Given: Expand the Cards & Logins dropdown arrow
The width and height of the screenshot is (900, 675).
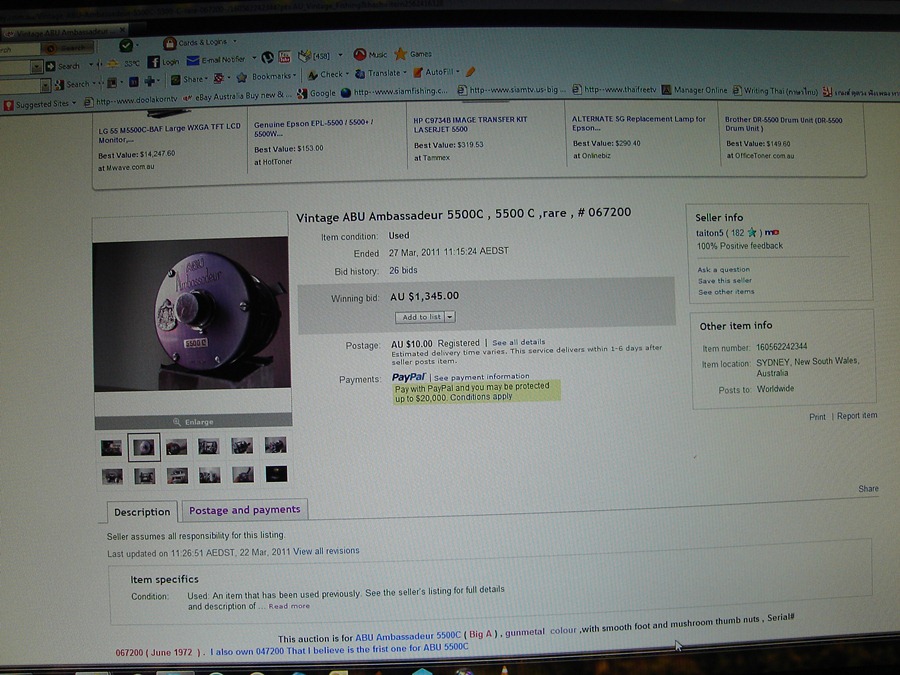Looking at the screenshot, I should click(235, 41).
